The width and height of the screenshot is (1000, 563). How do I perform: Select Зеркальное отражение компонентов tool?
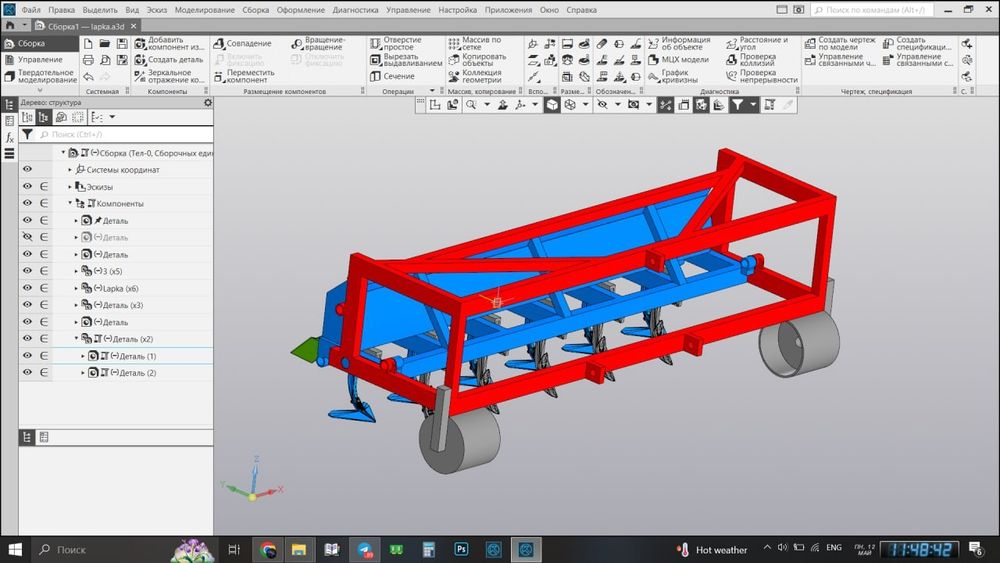(169, 77)
